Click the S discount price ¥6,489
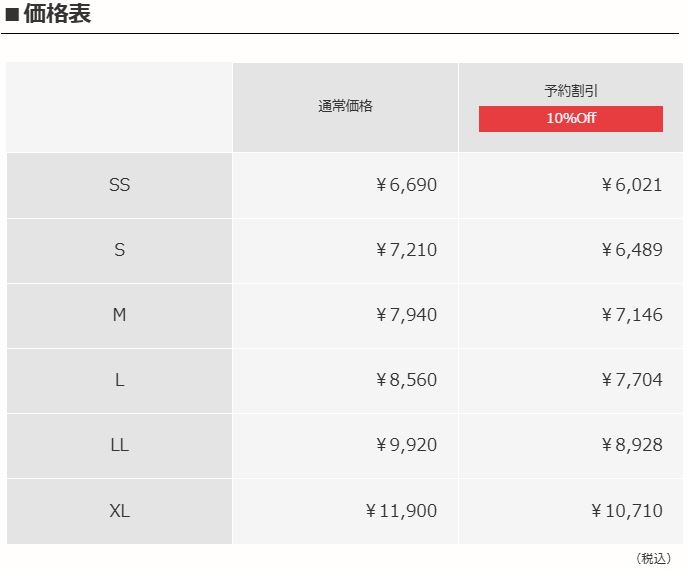The height and width of the screenshot is (570, 689). tap(631, 250)
